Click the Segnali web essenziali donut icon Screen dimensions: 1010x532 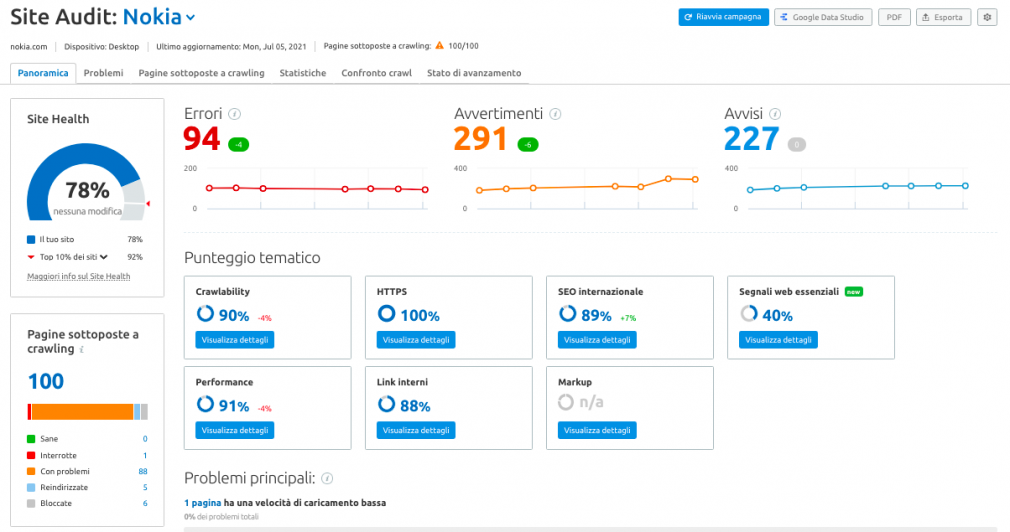[748, 314]
